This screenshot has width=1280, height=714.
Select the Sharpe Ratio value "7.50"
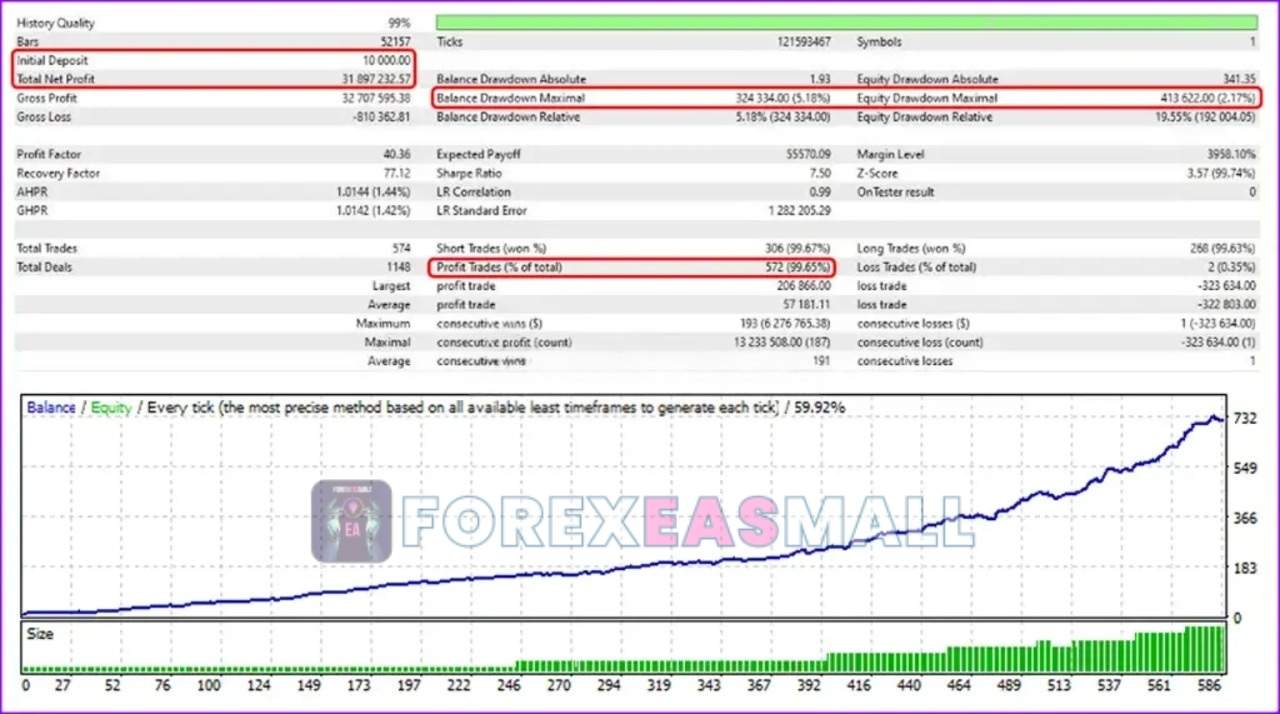click(820, 173)
